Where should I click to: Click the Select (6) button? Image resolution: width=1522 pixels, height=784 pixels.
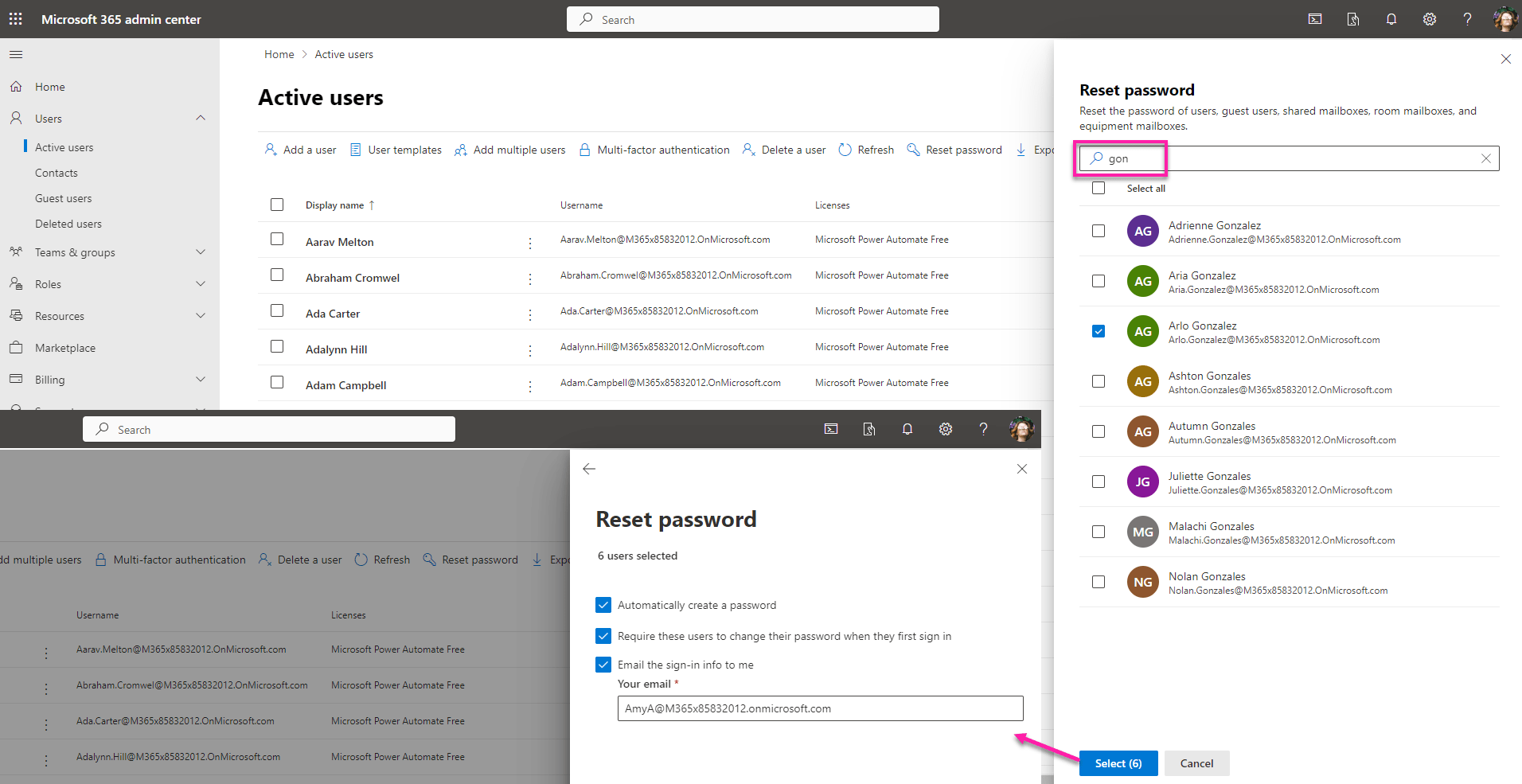tap(1118, 763)
